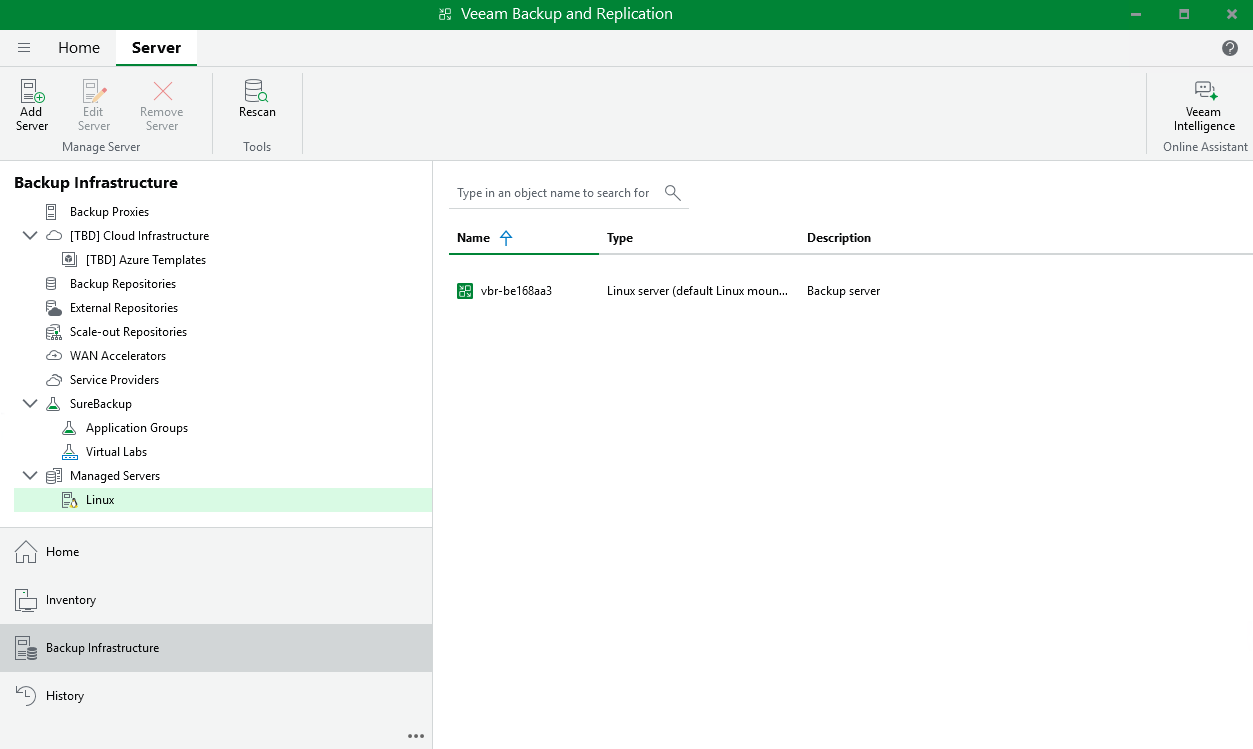Select the Scale-out Repositories text label
This screenshot has height=749, width=1253.
[128, 332]
